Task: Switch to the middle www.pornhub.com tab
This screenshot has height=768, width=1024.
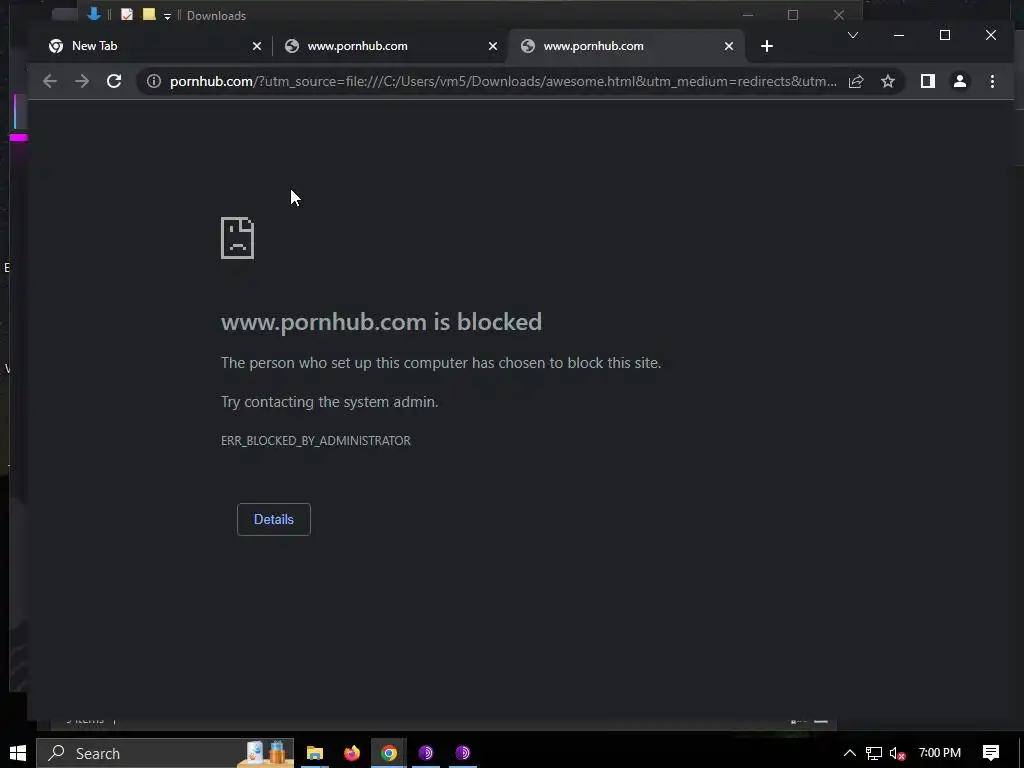Action: (389, 46)
